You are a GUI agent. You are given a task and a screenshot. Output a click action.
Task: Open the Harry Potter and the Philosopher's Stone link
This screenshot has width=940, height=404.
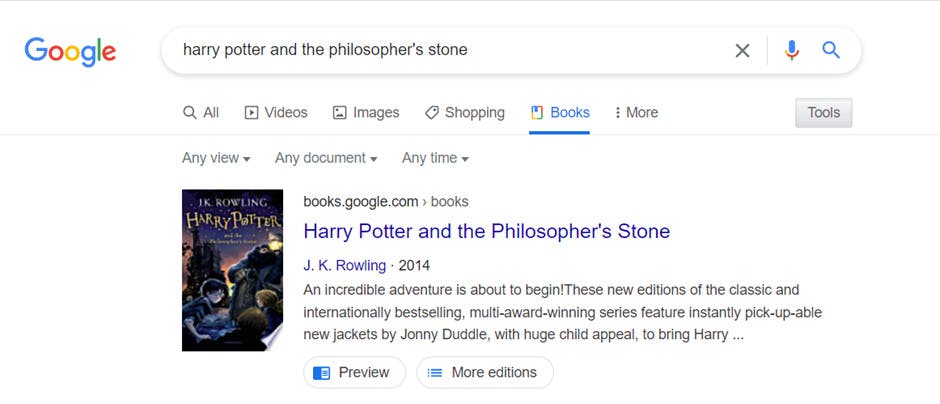pos(486,231)
